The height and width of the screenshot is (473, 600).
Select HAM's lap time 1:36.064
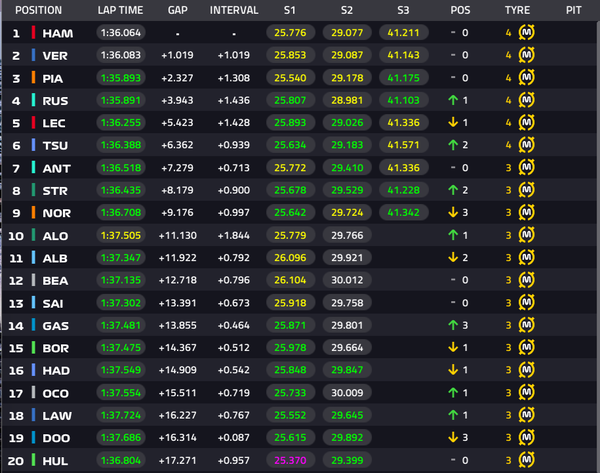tap(121, 33)
